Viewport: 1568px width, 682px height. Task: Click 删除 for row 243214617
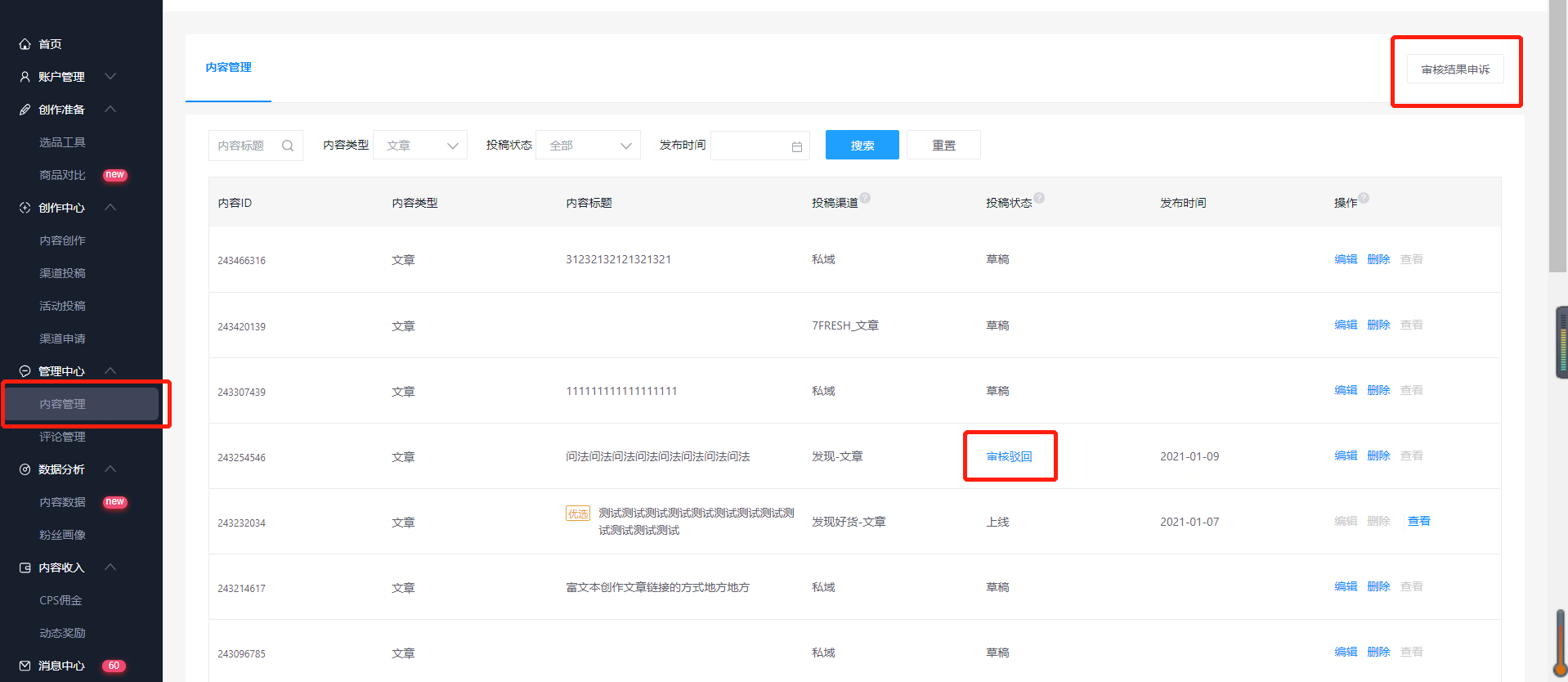tap(1378, 586)
